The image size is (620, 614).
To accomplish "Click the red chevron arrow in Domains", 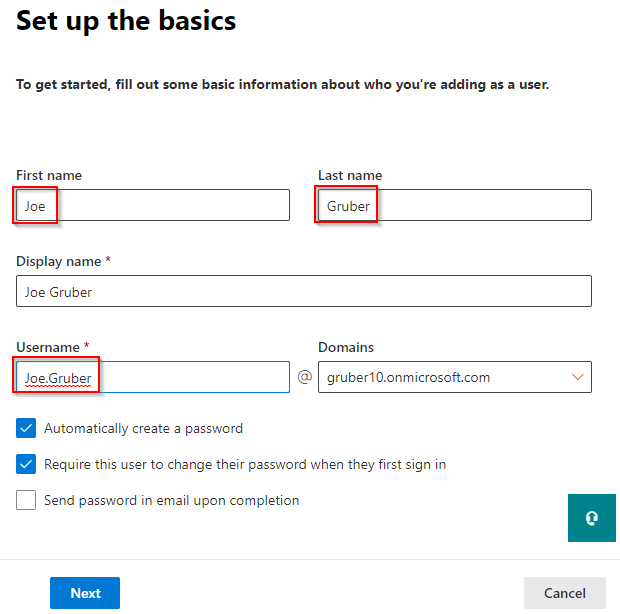I will coord(577,377).
